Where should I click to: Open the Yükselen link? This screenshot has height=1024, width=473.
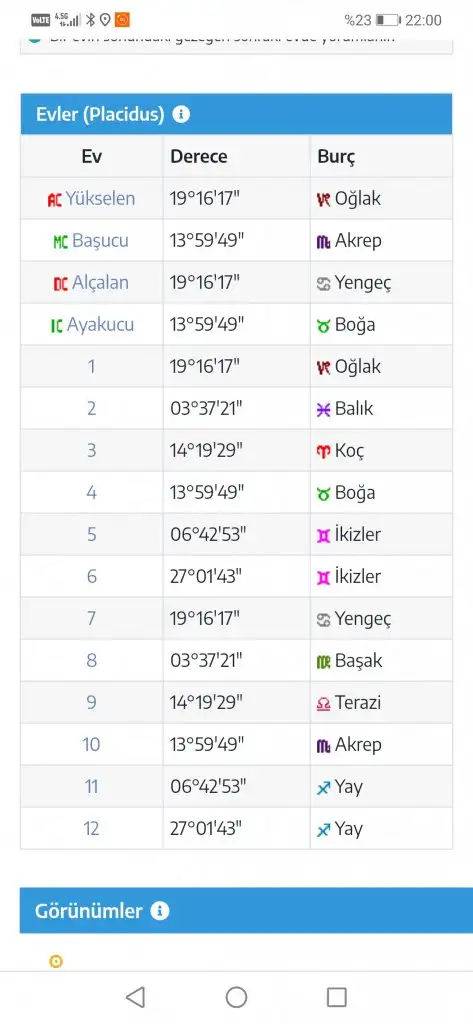pos(100,199)
